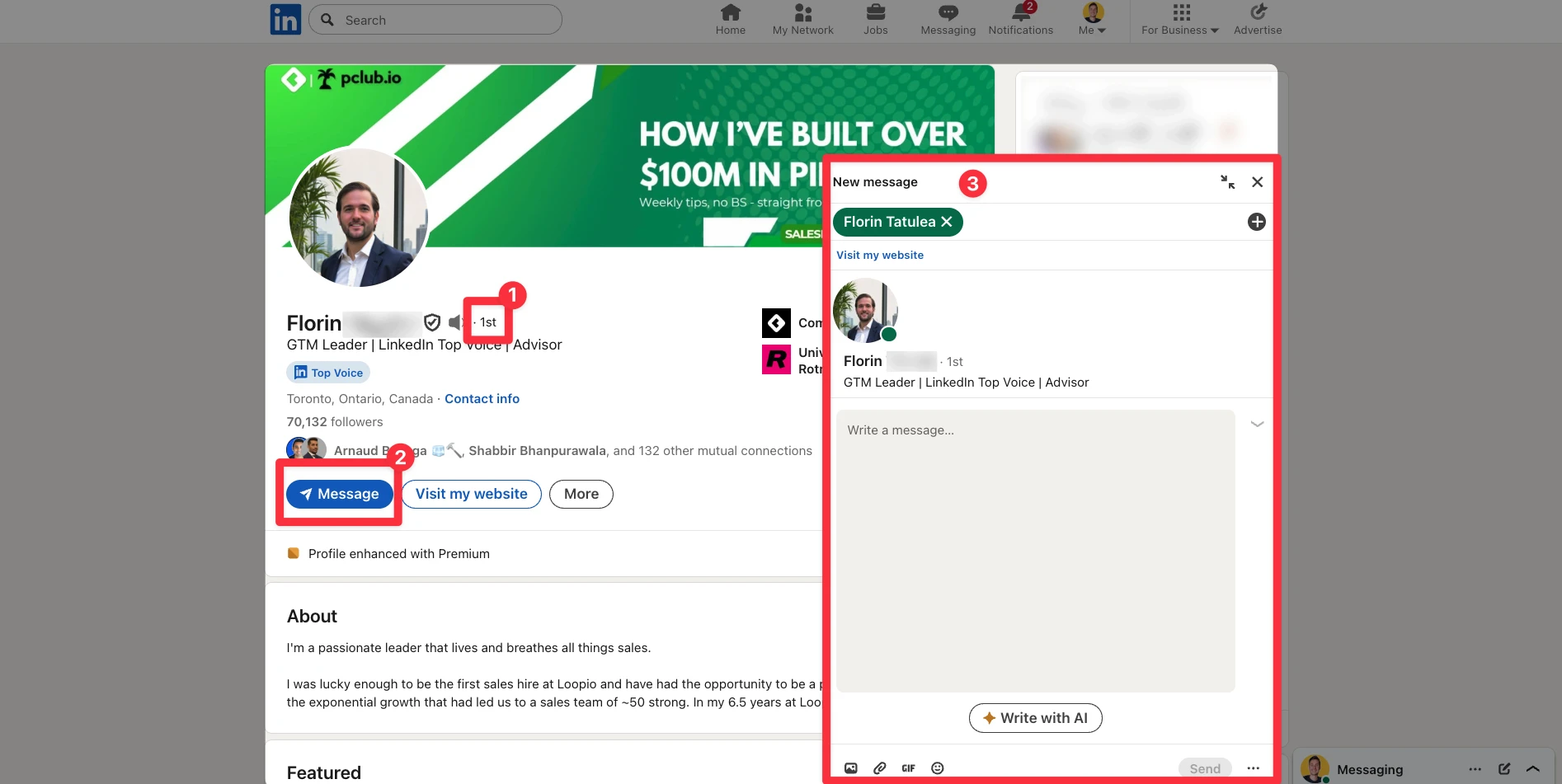The image size is (1562, 784).
Task: Open the emoji picker
Action: click(x=937, y=768)
